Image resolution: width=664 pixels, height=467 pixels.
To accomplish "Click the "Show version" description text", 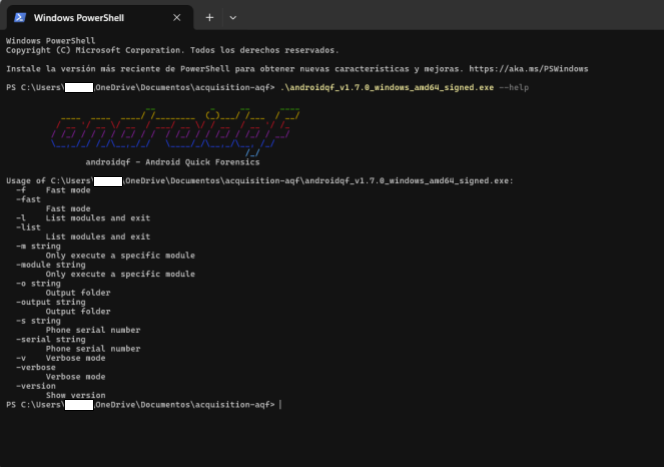I will (77, 396).
